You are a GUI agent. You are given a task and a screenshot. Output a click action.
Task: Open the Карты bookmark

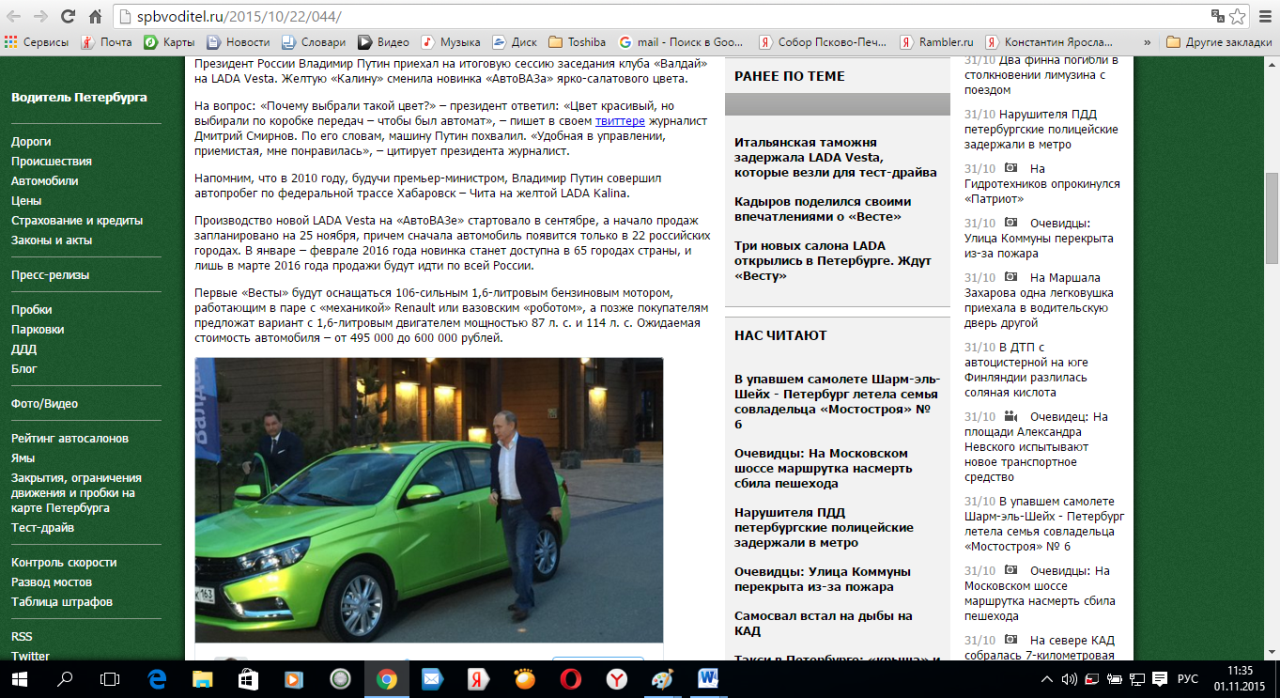[x=169, y=42]
